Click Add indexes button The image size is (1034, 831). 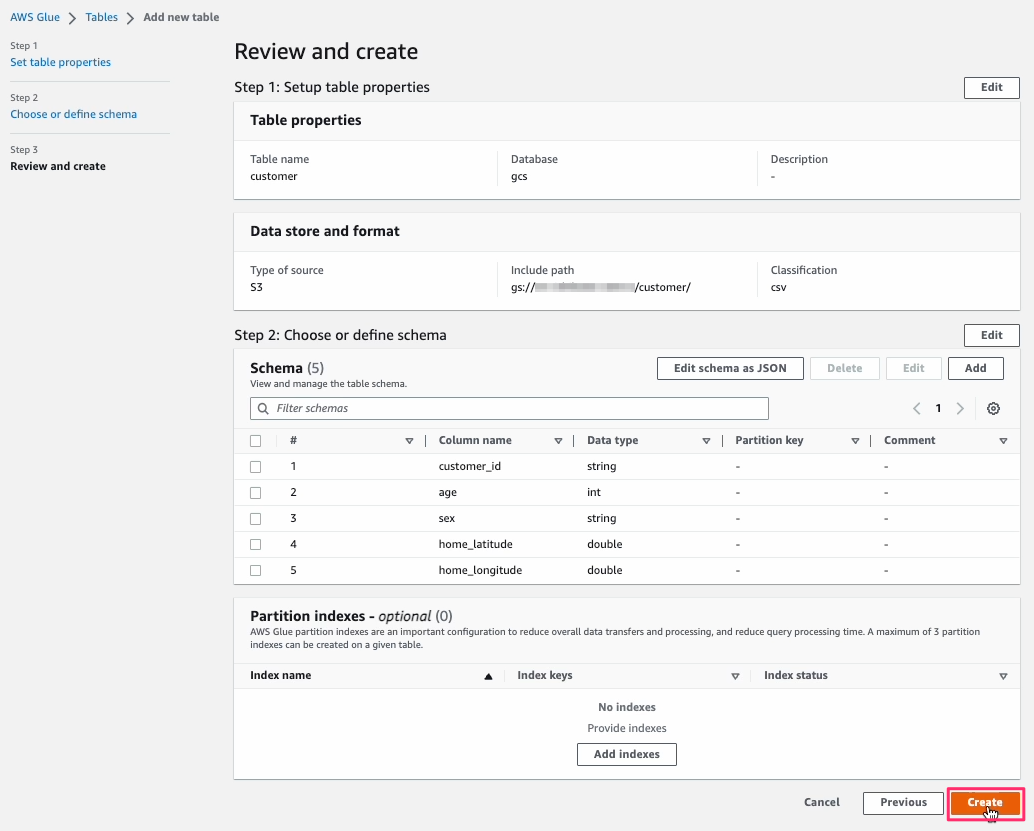point(626,754)
